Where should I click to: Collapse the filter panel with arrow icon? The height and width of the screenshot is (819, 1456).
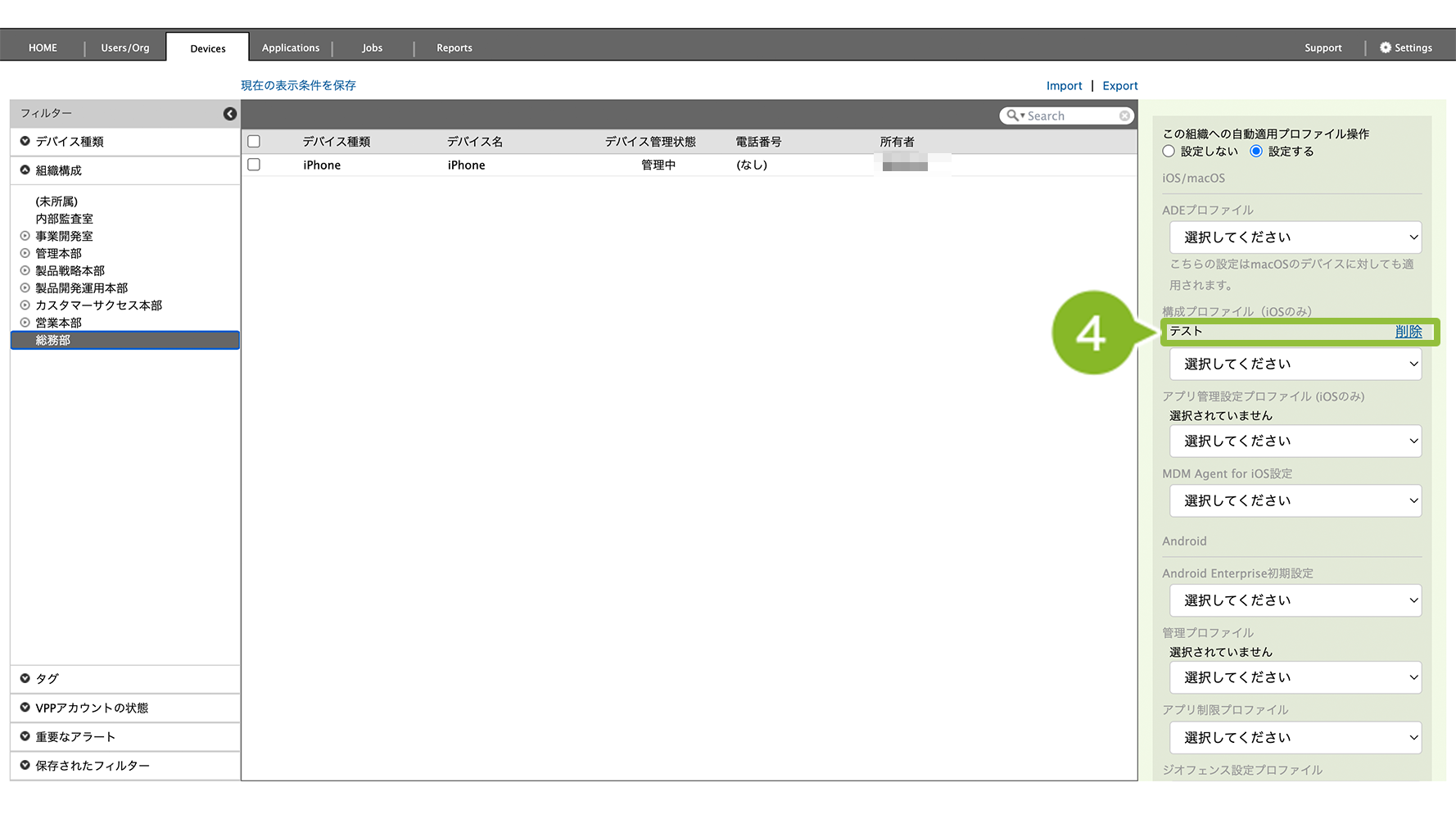[x=230, y=114]
